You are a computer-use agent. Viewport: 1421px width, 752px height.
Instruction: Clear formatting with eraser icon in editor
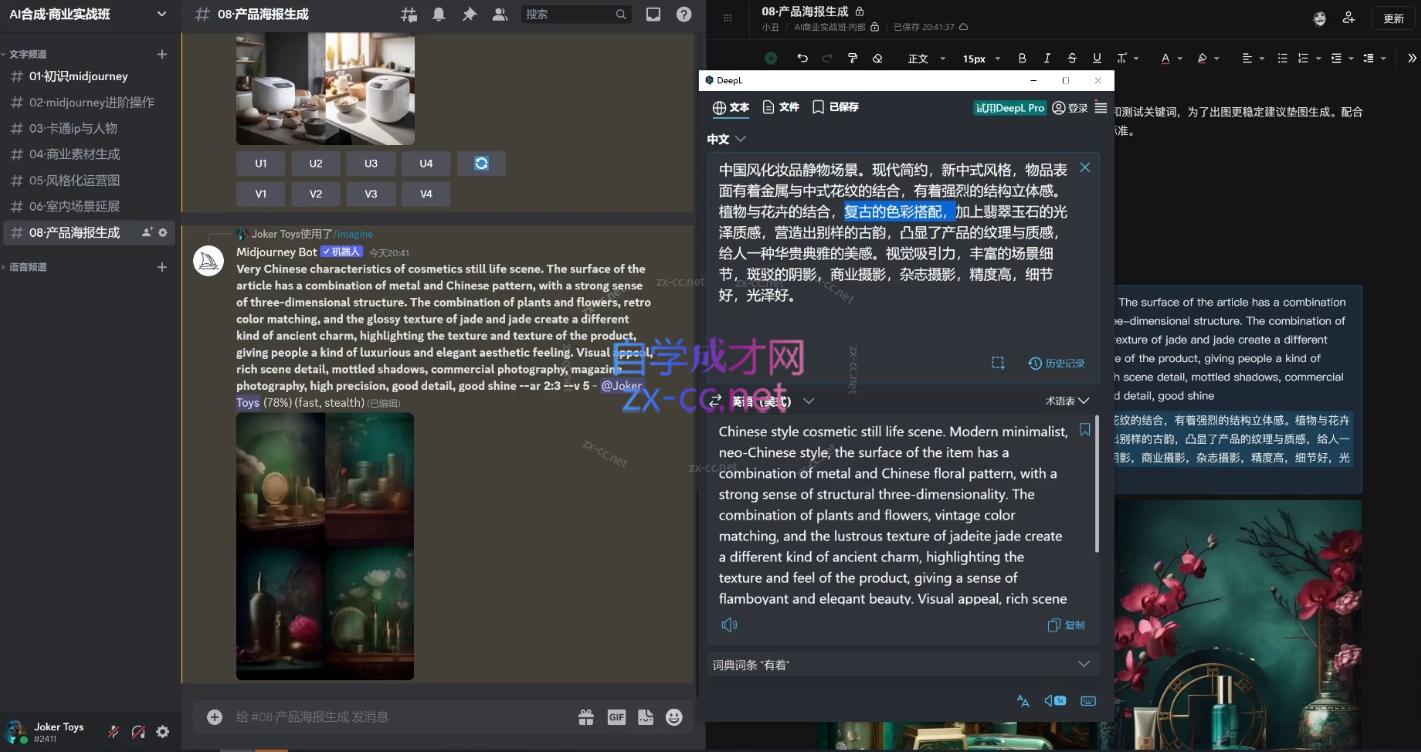pos(877,59)
